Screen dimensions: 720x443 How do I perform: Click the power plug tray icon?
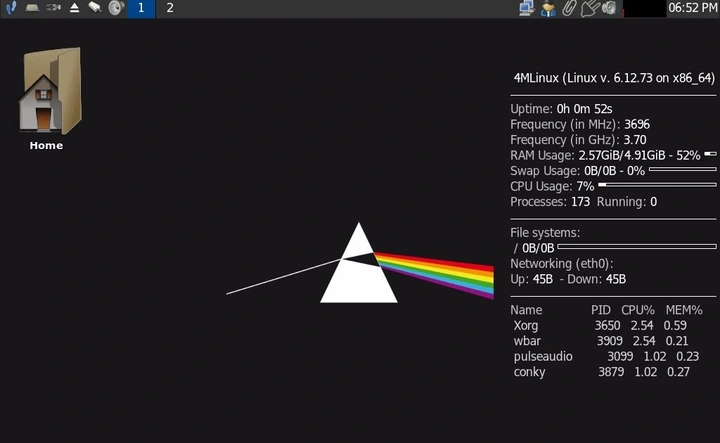pos(589,9)
